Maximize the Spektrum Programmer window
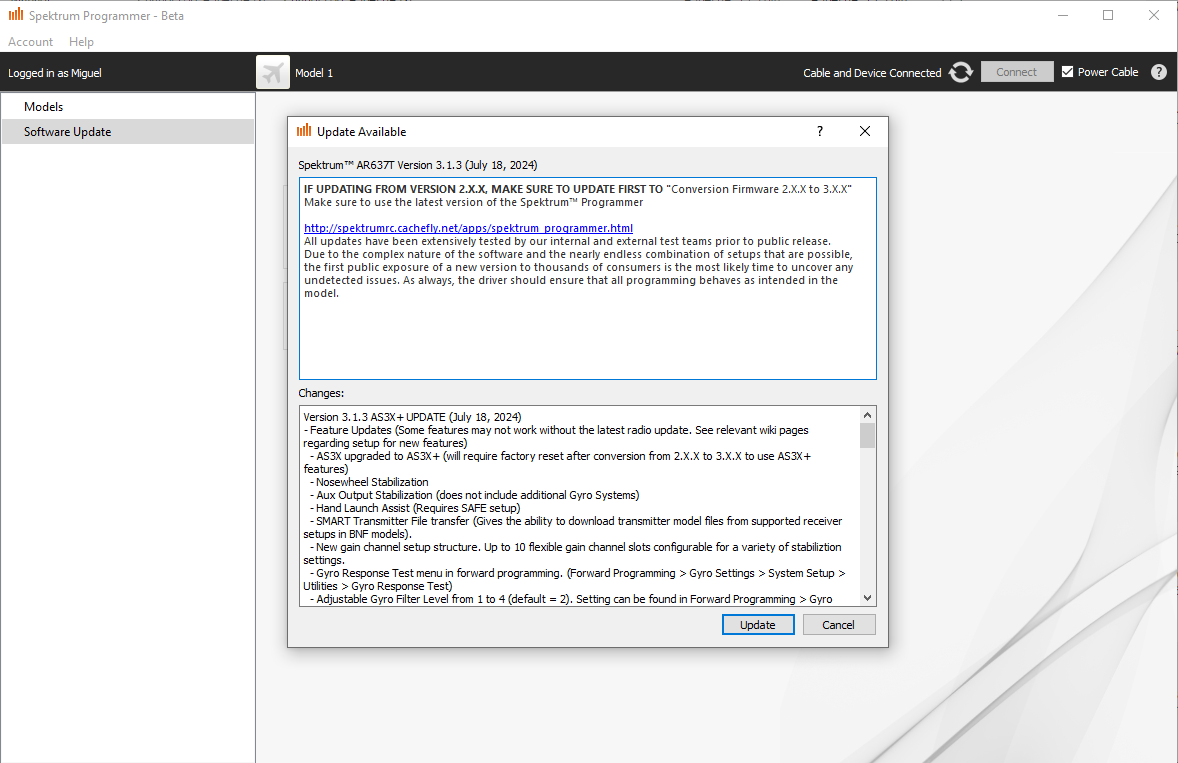The image size is (1178, 763). click(x=1108, y=15)
